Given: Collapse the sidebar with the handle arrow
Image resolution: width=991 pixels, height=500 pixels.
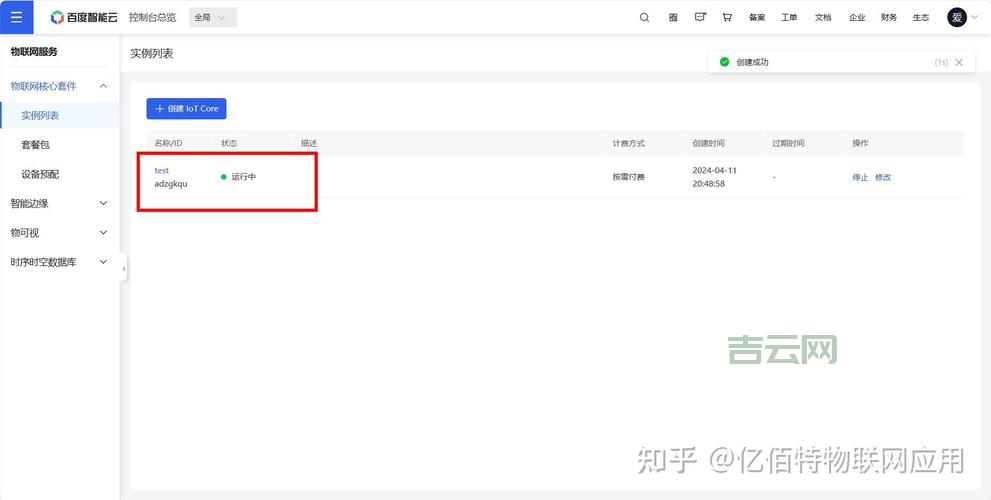Looking at the screenshot, I should point(123,269).
